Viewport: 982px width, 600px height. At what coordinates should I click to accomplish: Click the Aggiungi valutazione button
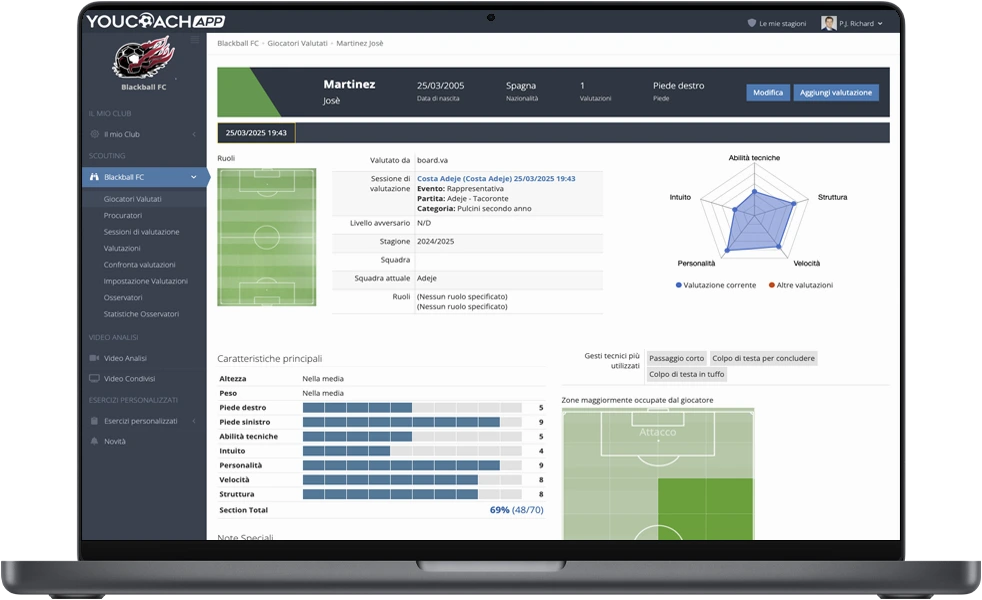pos(836,92)
